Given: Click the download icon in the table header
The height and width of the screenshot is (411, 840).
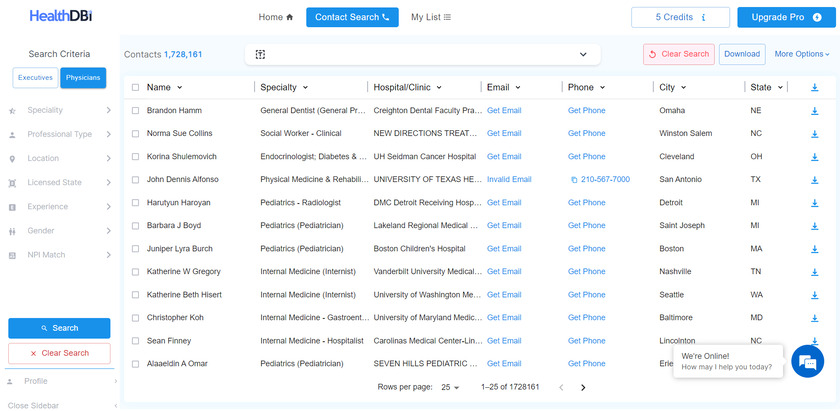Looking at the screenshot, I should 814,87.
